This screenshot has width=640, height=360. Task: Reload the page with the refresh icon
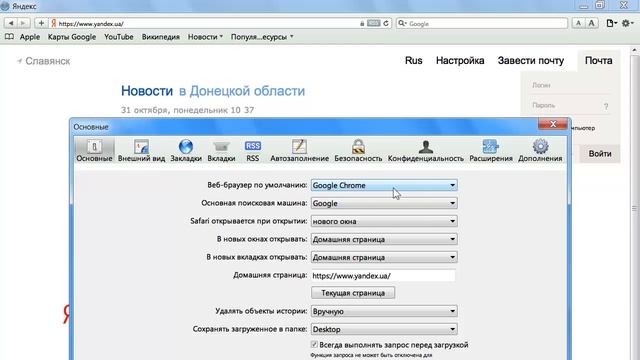(386, 24)
